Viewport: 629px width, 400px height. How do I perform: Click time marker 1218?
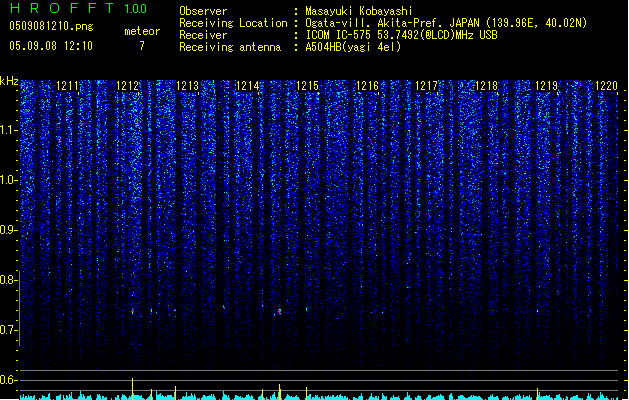[487, 86]
